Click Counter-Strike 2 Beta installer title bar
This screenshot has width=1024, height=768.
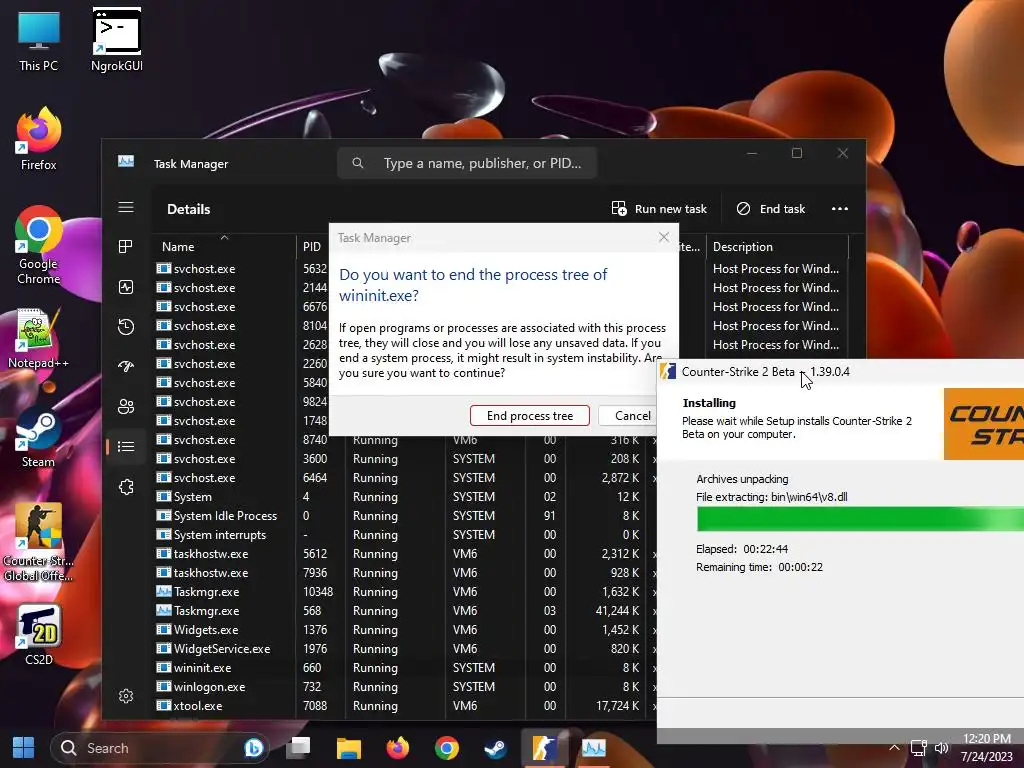tap(840, 372)
